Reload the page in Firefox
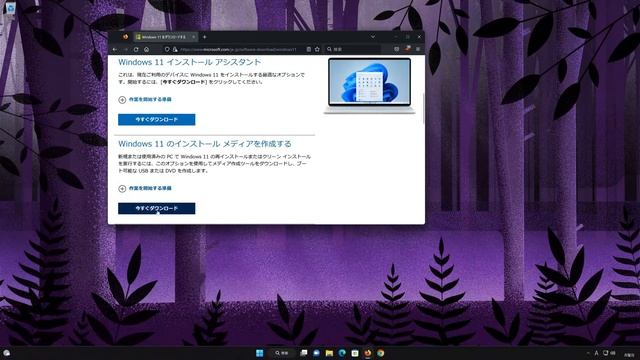The width and height of the screenshot is (640, 360). (136, 49)
